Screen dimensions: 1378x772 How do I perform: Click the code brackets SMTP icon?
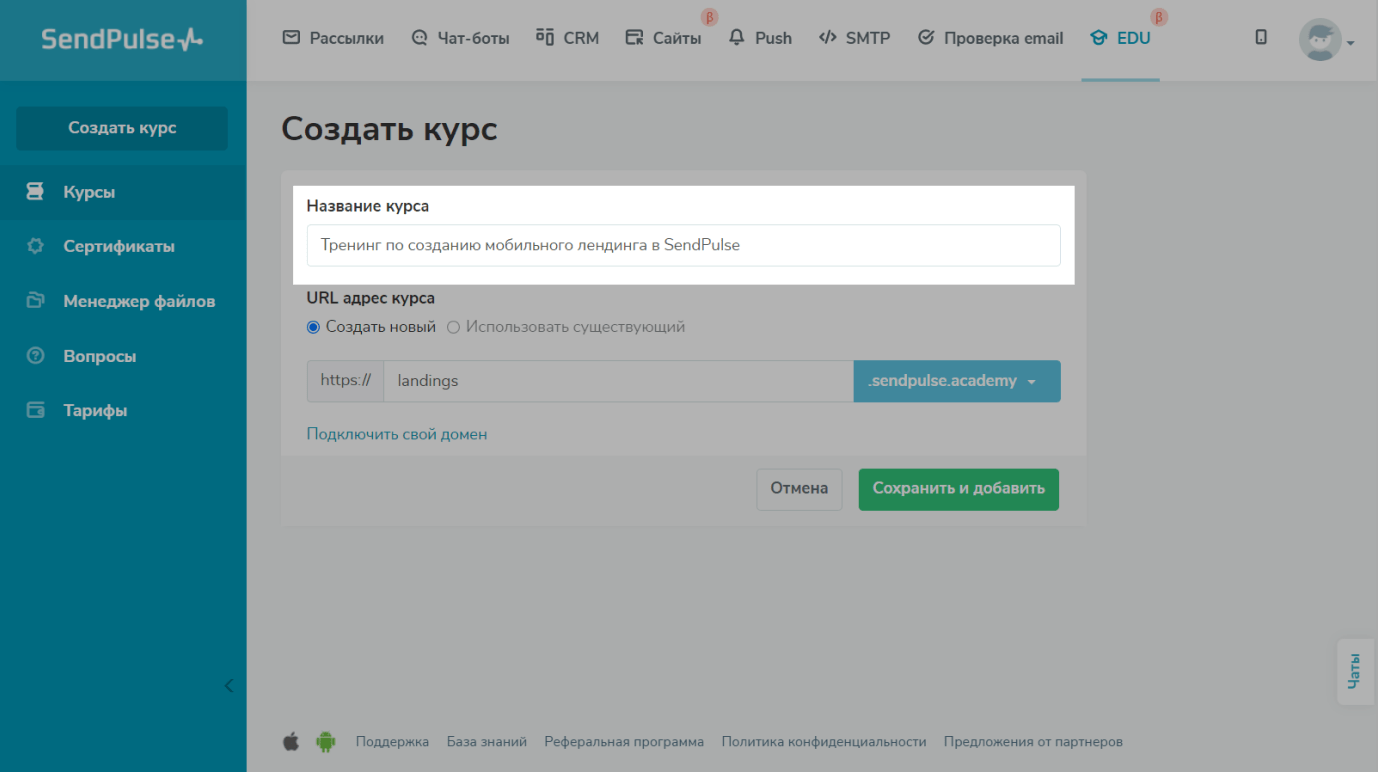pos(827,38)
